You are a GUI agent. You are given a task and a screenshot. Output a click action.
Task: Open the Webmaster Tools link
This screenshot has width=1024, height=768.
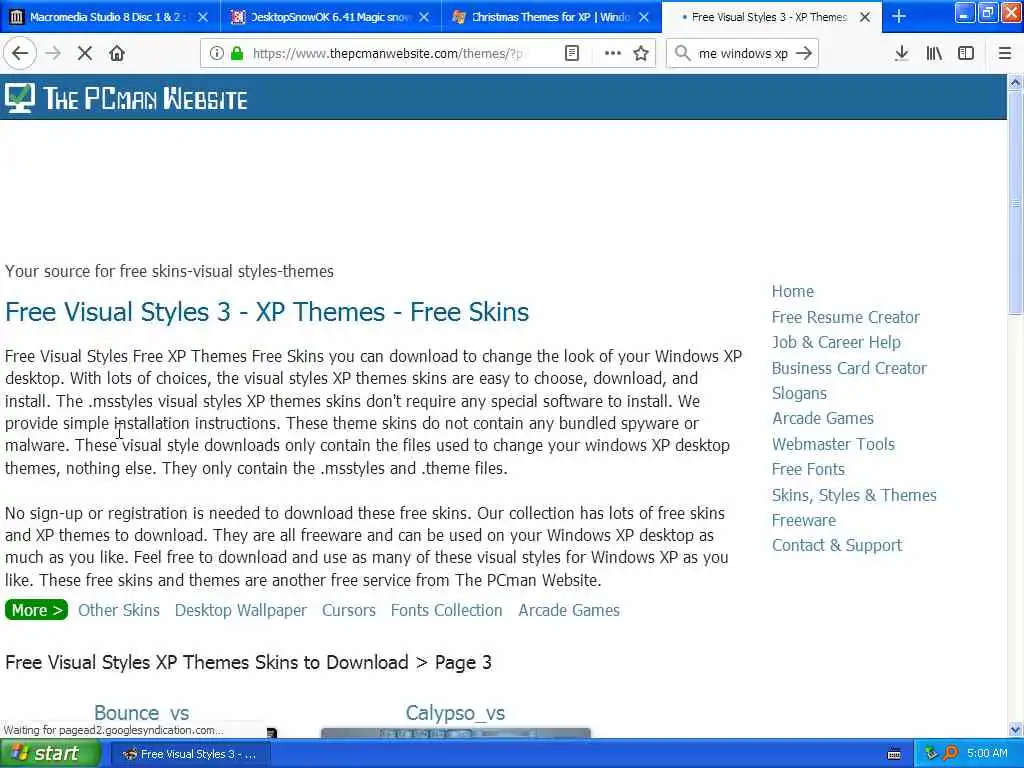(833, 444)
